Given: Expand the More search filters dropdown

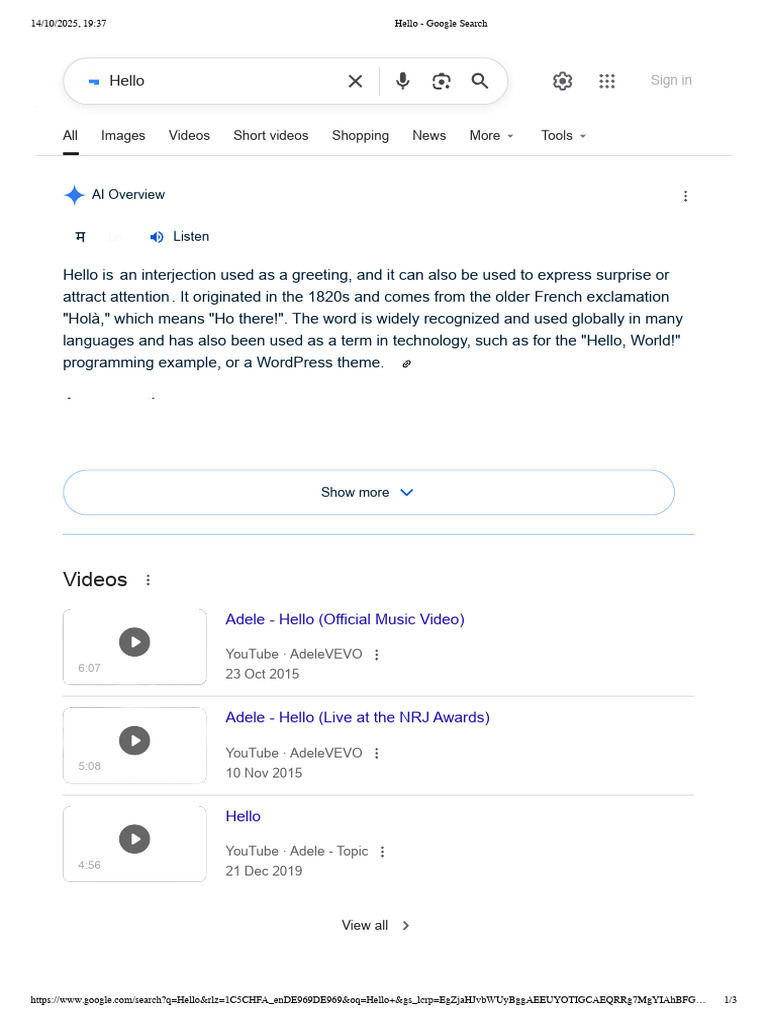Looking at the screenshot, I should click(492, 135).
